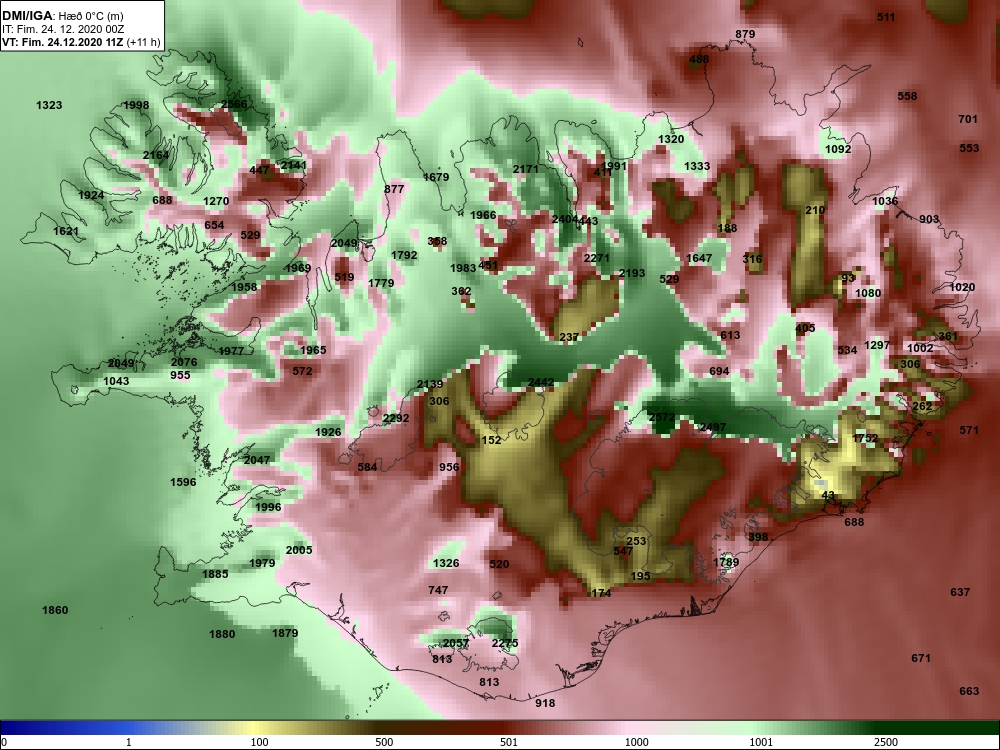Click the map value 1998
This screenshot has height=750, width=1000.
point(136,105)
